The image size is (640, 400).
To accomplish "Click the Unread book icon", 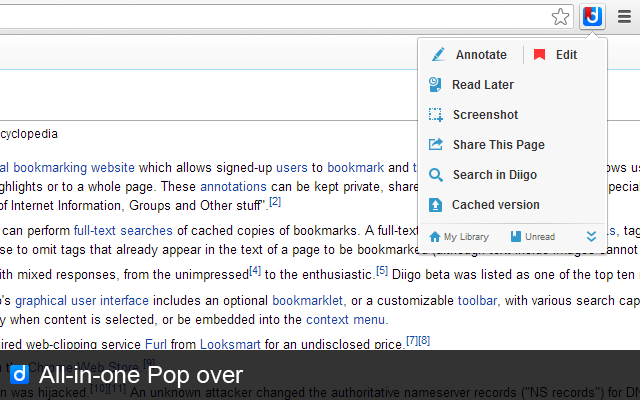I will (x=516, y=236).
